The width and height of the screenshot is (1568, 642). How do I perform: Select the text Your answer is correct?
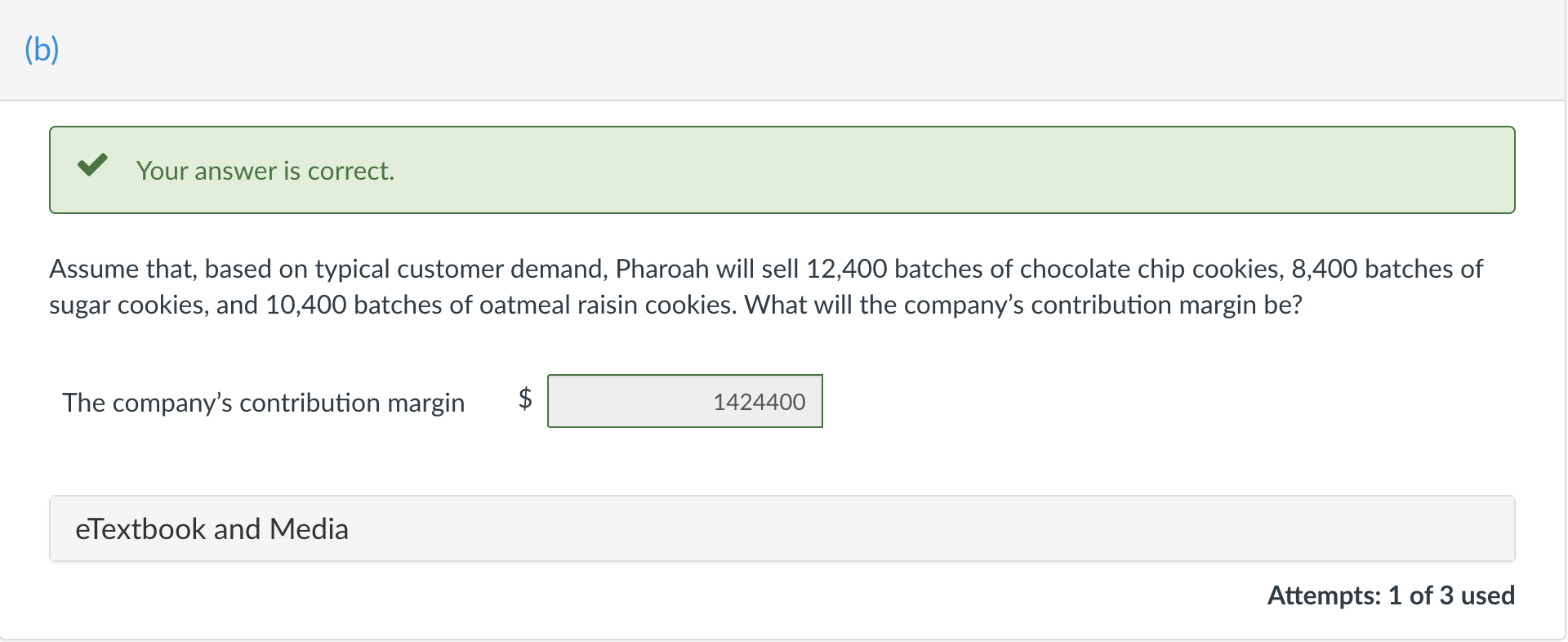[x=265, y=171]
